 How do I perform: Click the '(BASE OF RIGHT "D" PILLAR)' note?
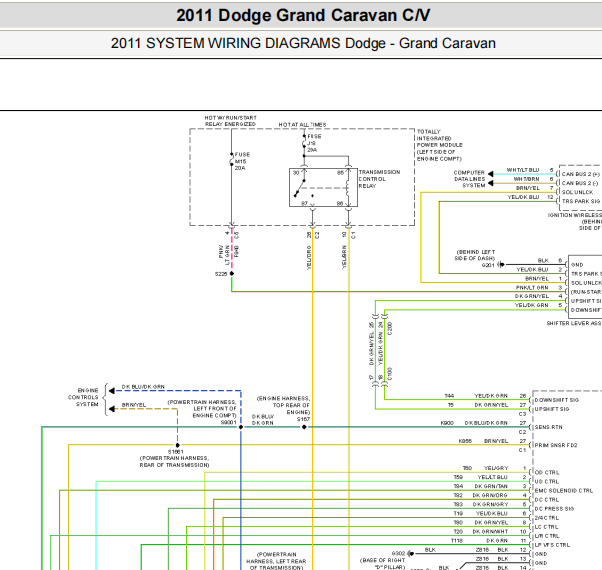coord(382,564)
